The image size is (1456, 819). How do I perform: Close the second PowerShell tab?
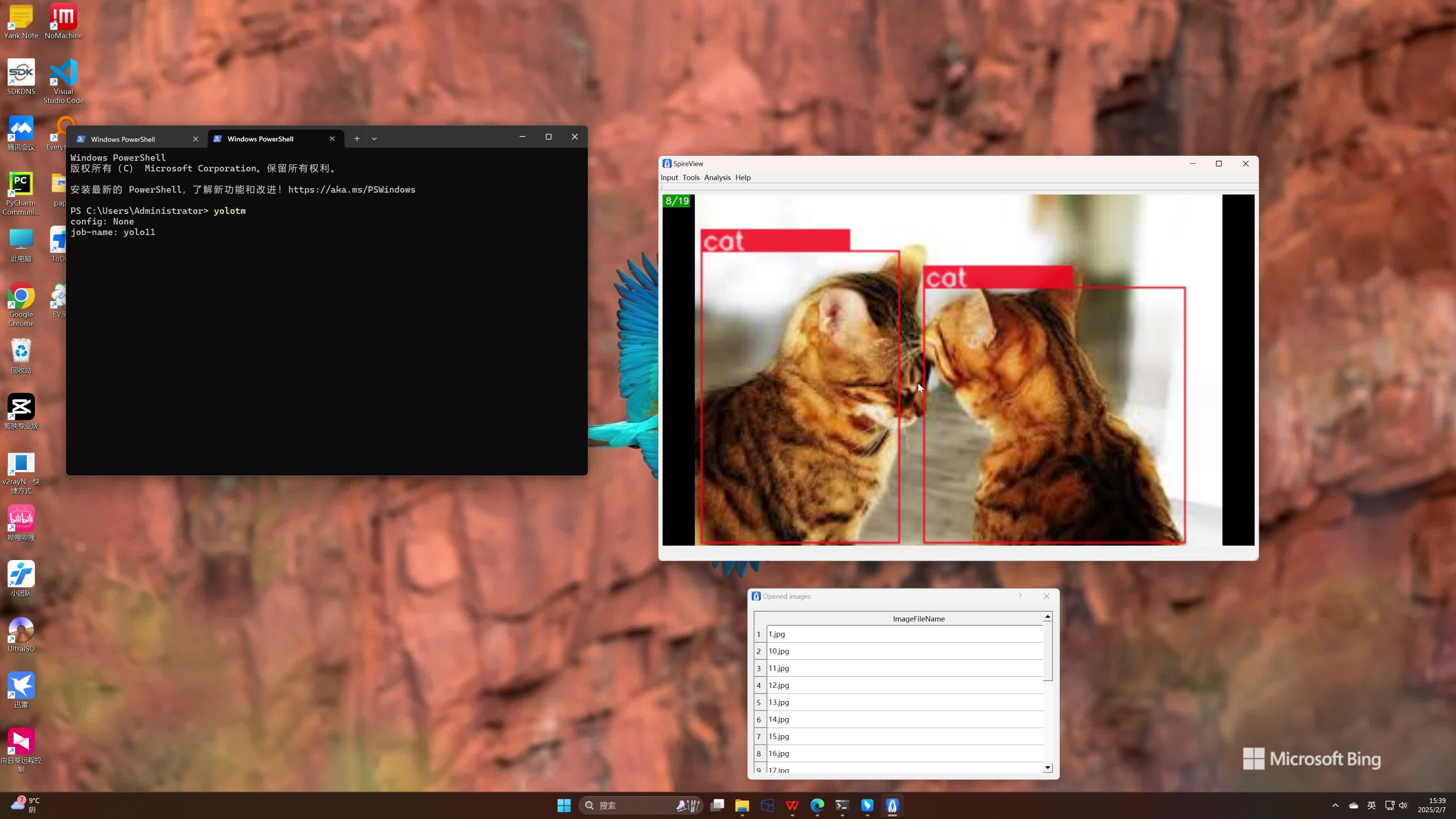pos(333,138)
